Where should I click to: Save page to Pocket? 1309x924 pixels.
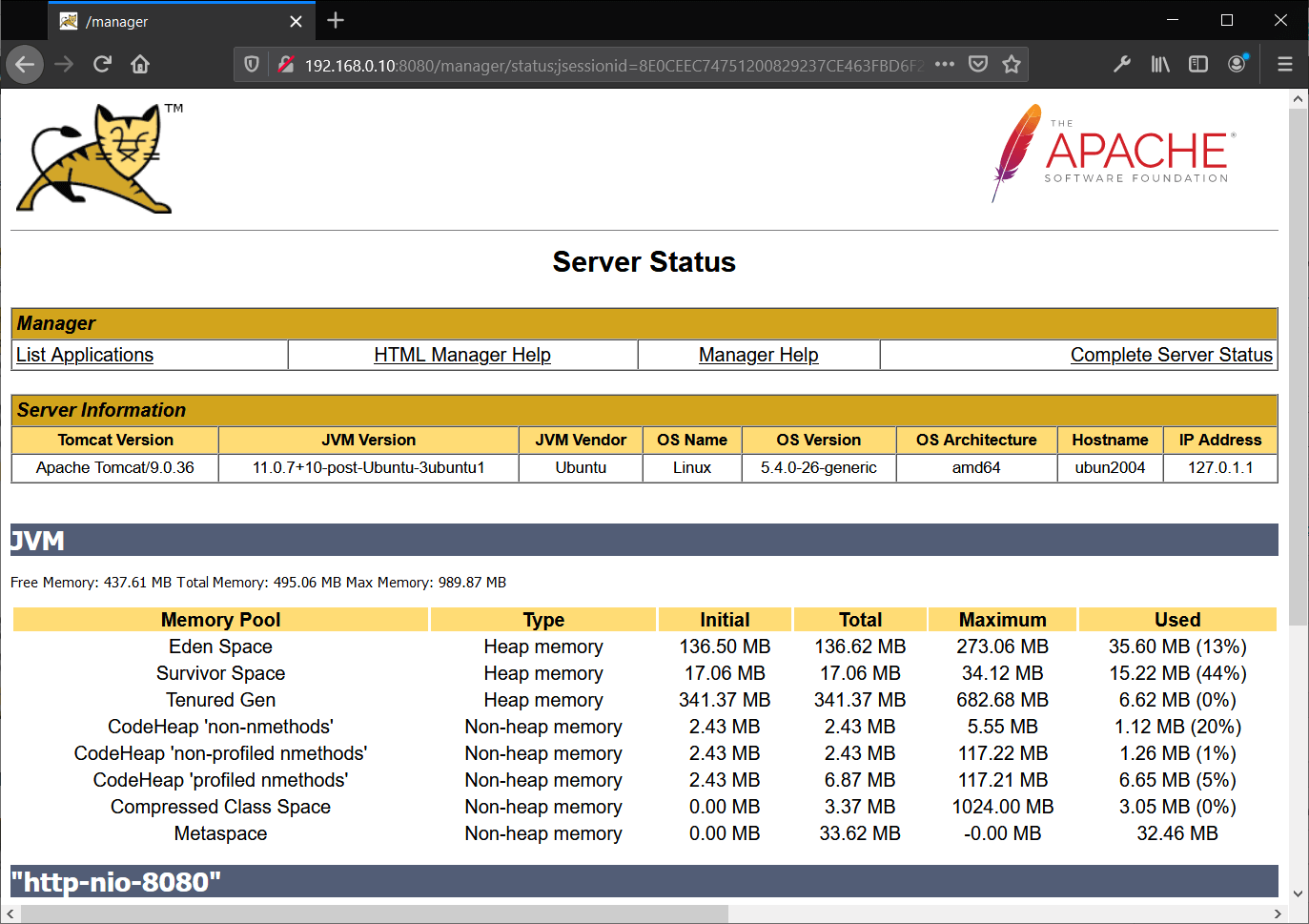977,65
